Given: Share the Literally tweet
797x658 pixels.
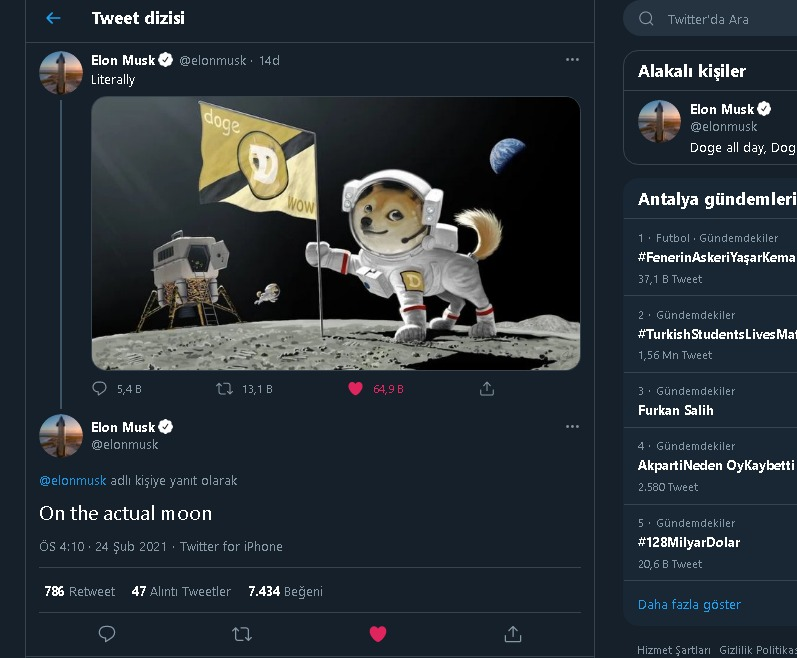Looking at the screenshot, I should point(486,389).
